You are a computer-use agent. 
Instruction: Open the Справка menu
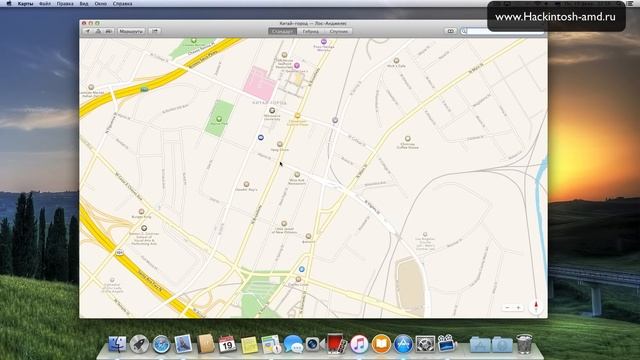pyautogui.click(x=122, y=3)
